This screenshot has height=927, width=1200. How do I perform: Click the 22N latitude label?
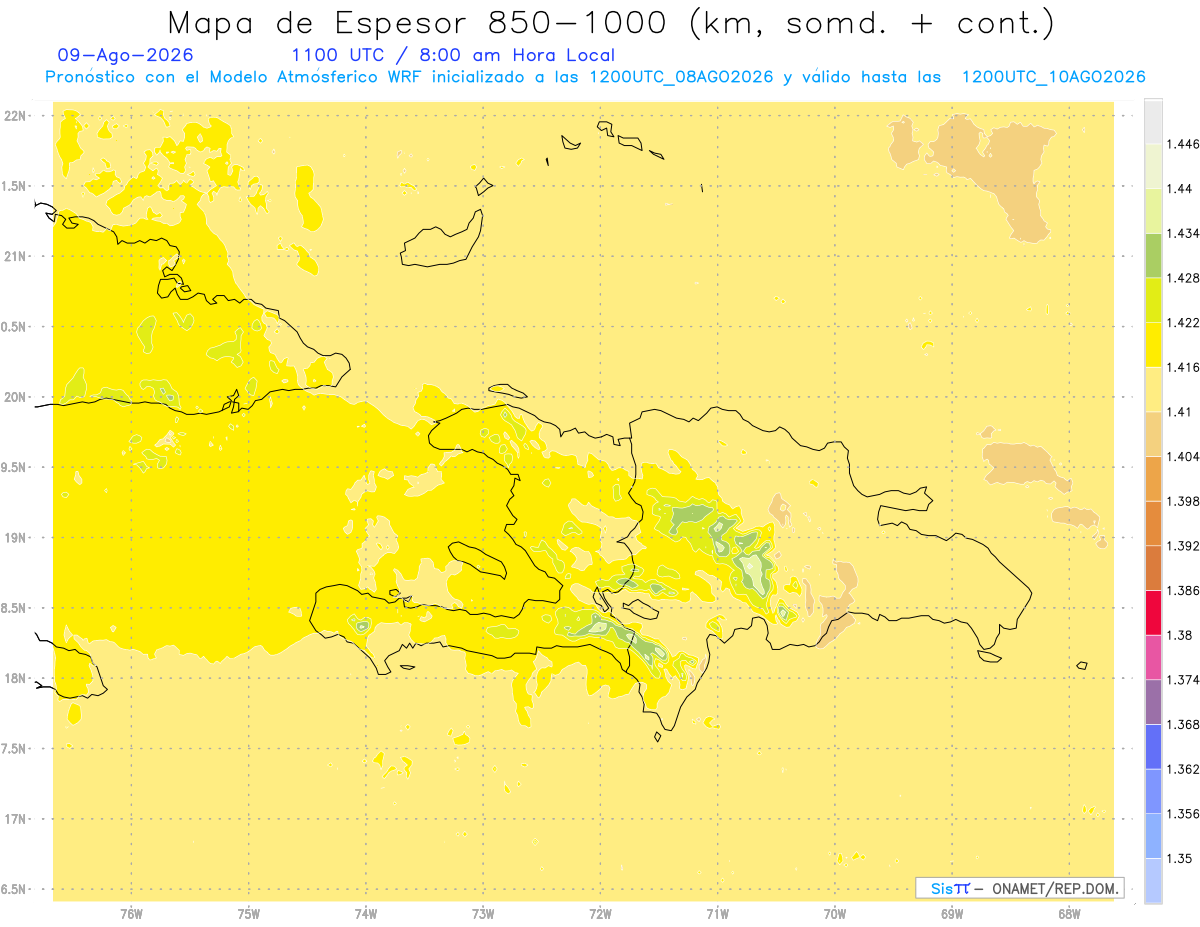[x=15, y=116]
